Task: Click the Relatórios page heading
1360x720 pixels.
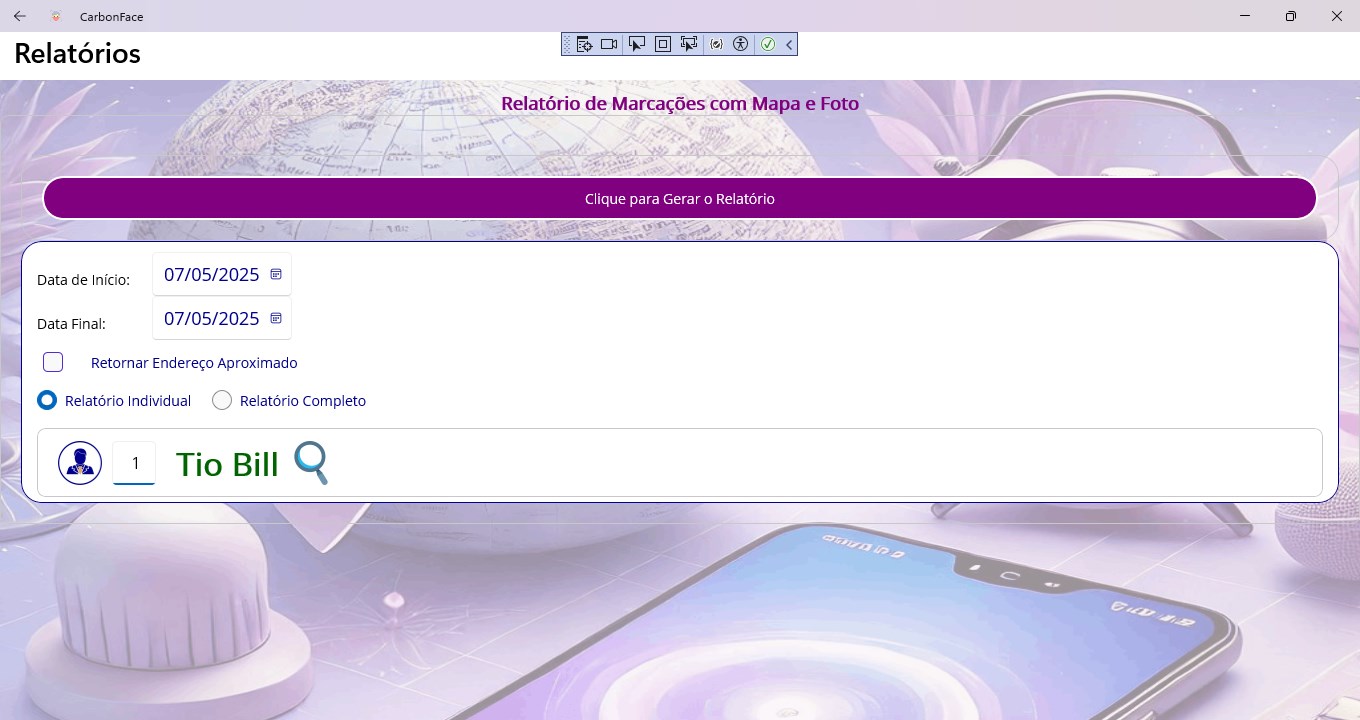Action: point(77,53)
